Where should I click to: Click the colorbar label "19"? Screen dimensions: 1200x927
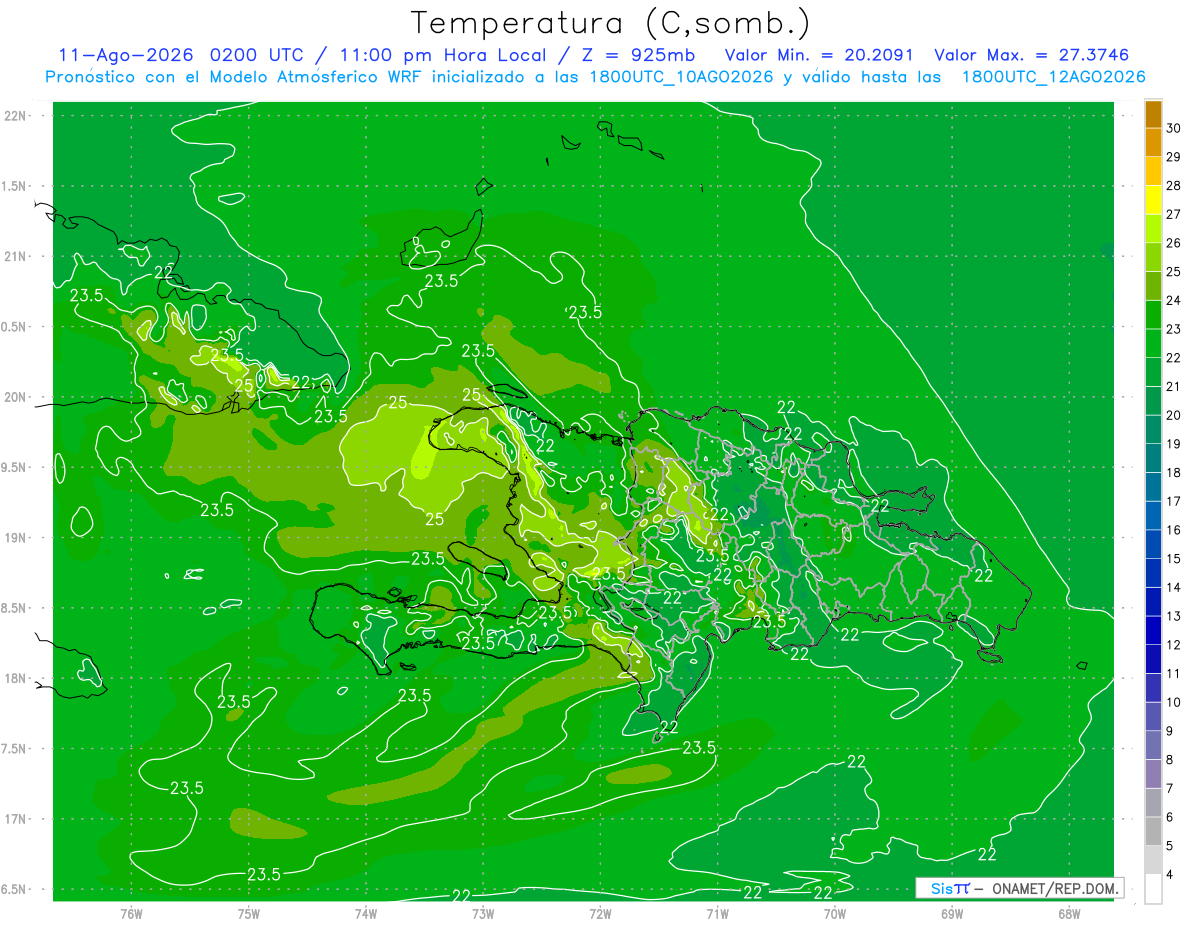point(1174,444)
